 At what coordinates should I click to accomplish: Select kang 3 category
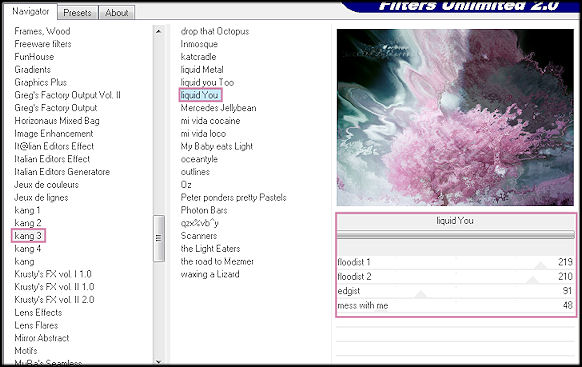28,236
